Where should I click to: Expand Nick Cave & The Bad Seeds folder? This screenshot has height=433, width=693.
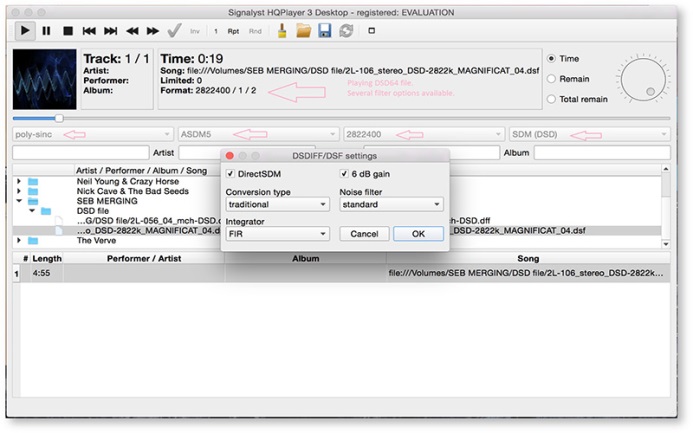point(19,191)
